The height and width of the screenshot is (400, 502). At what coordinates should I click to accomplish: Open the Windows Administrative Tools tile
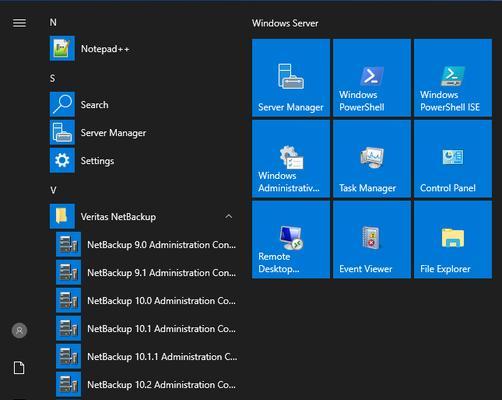coord(291,159)
